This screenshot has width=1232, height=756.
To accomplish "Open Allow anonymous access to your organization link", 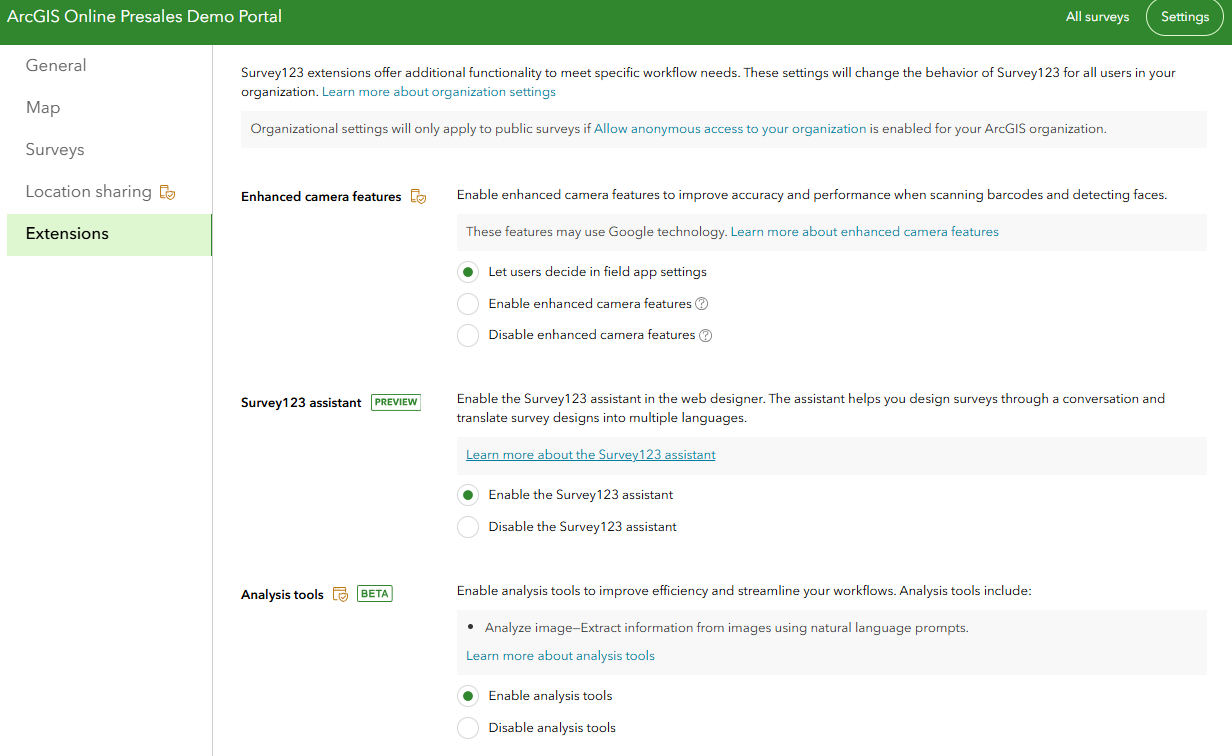I will tap(730, 129).
